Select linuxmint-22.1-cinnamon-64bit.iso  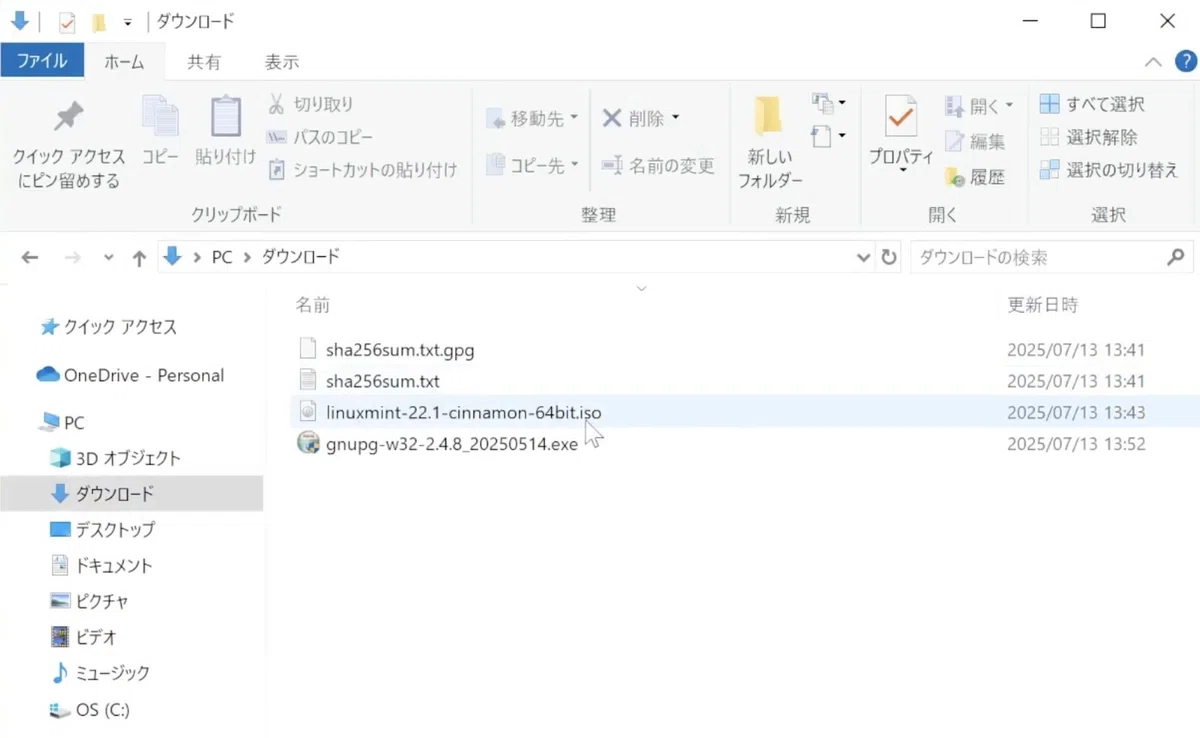464,412
